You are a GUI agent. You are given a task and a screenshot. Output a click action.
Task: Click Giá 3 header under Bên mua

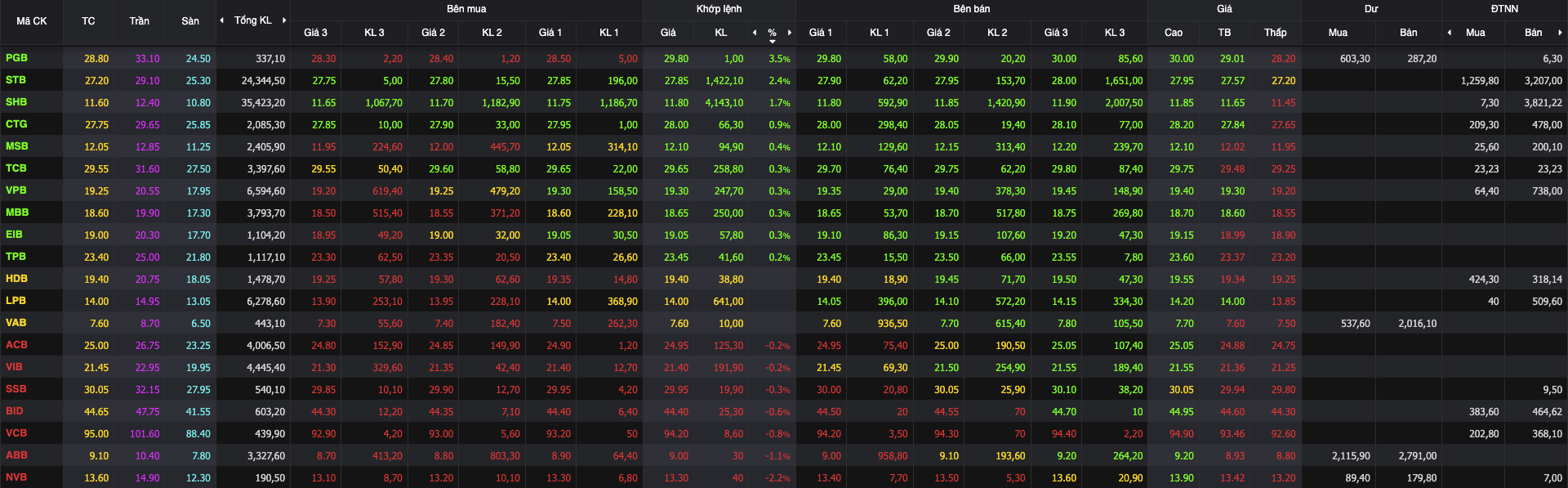(315, 33)
